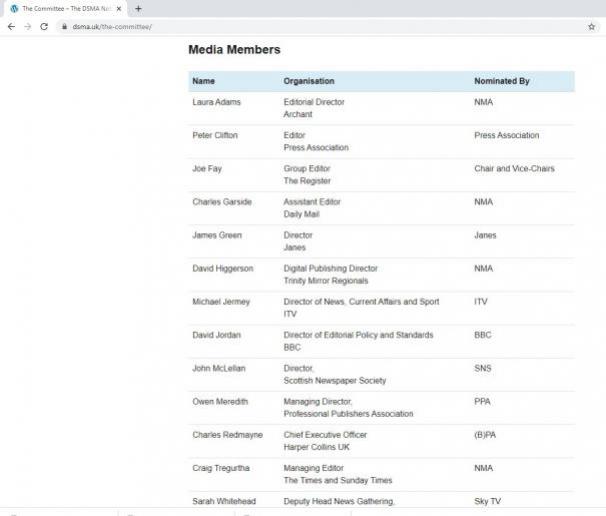Click the Name column header

click(203, 81)
